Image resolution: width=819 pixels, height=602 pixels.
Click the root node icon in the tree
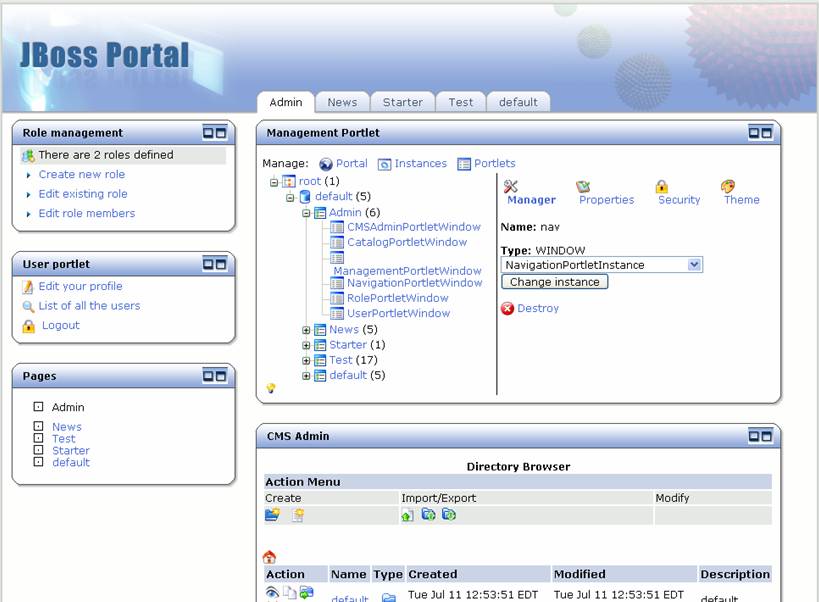[x=289, y=182]
